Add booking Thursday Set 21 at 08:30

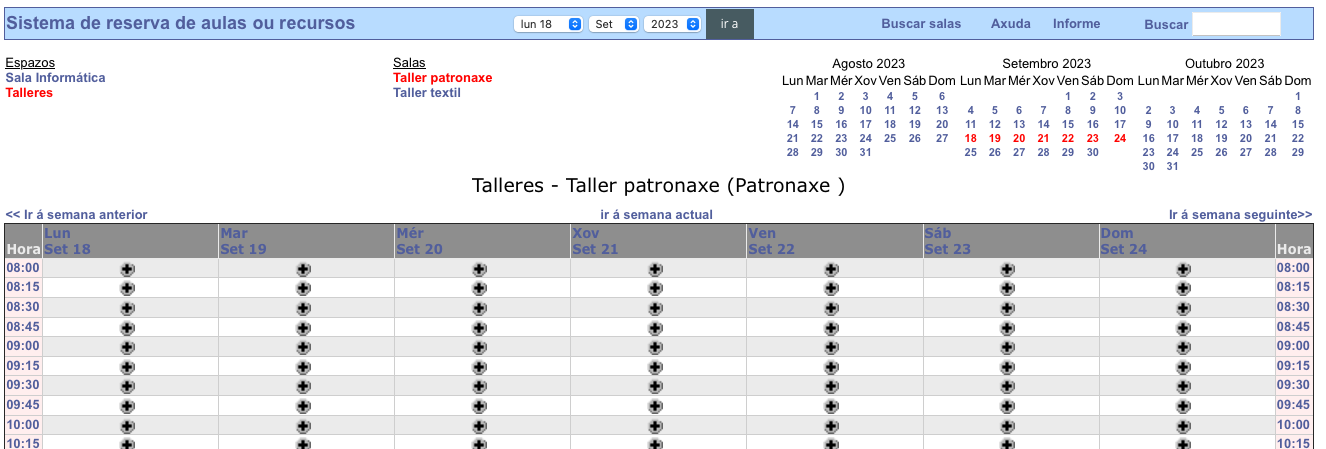656,308
